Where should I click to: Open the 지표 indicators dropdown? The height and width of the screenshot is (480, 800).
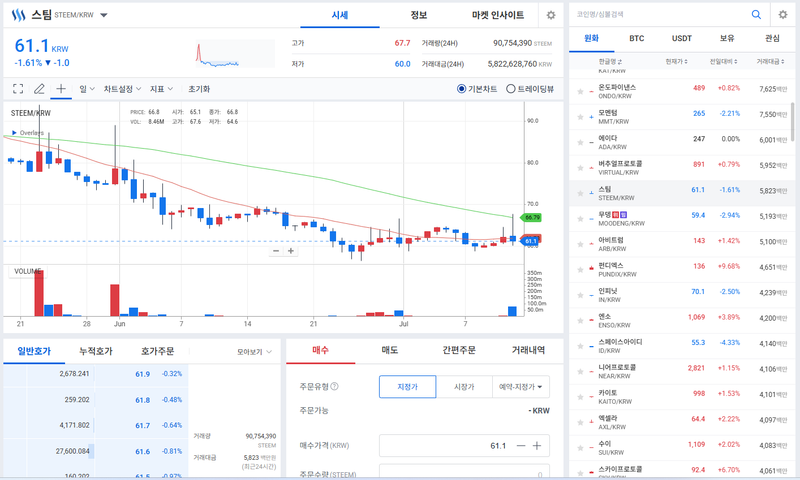(x=161, y=89)
